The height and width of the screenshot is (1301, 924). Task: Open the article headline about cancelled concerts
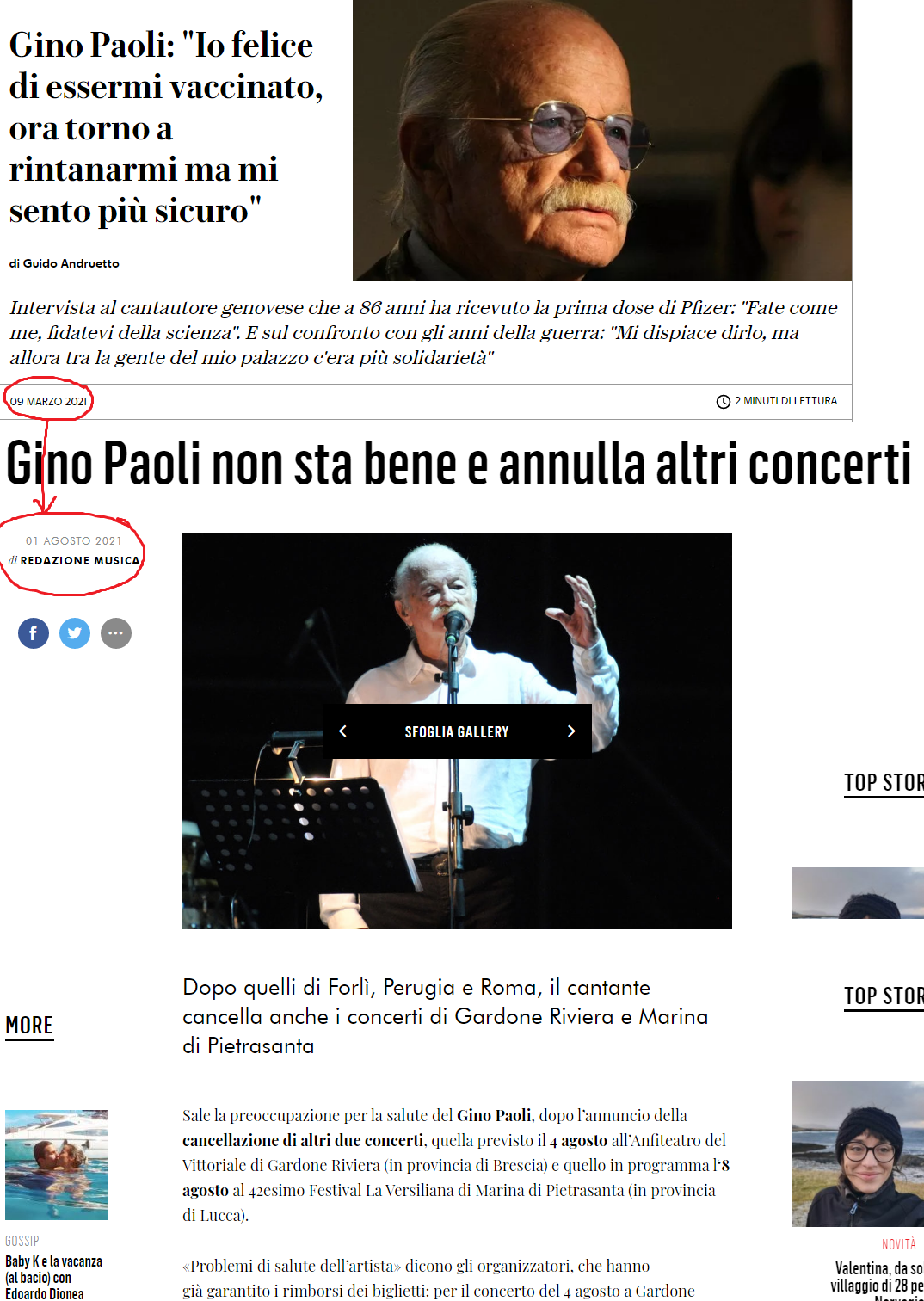pyautogui.click(x=459, y=464)
